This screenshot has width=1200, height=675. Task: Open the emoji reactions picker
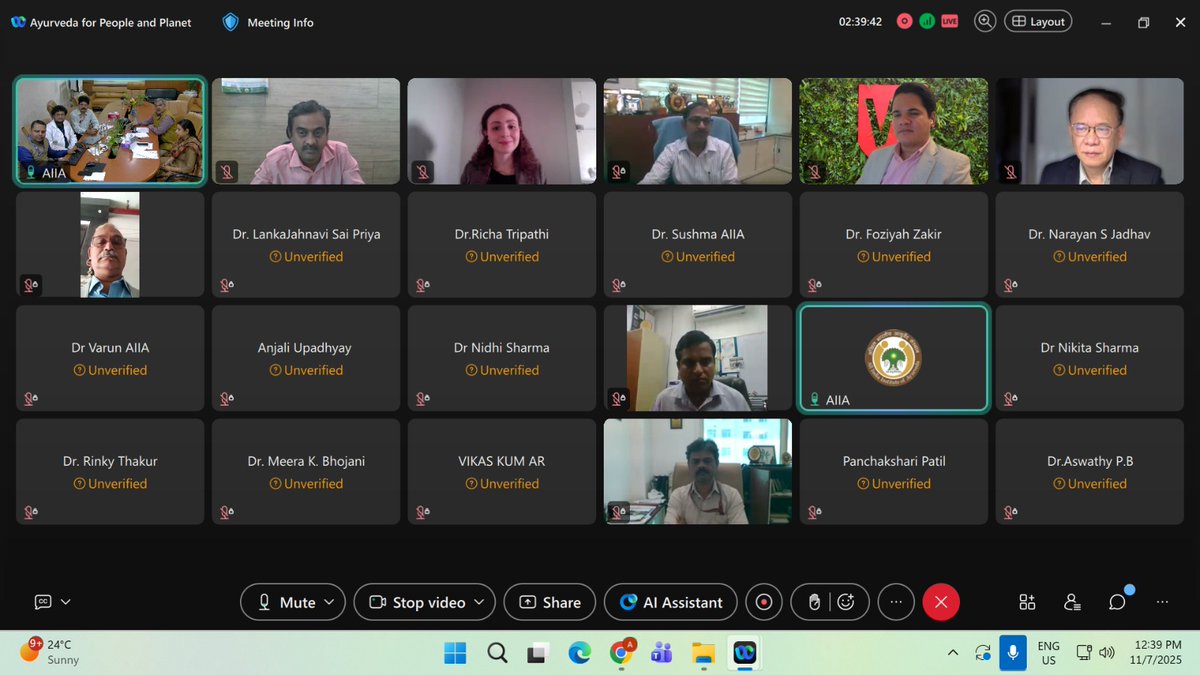point(845,602)
